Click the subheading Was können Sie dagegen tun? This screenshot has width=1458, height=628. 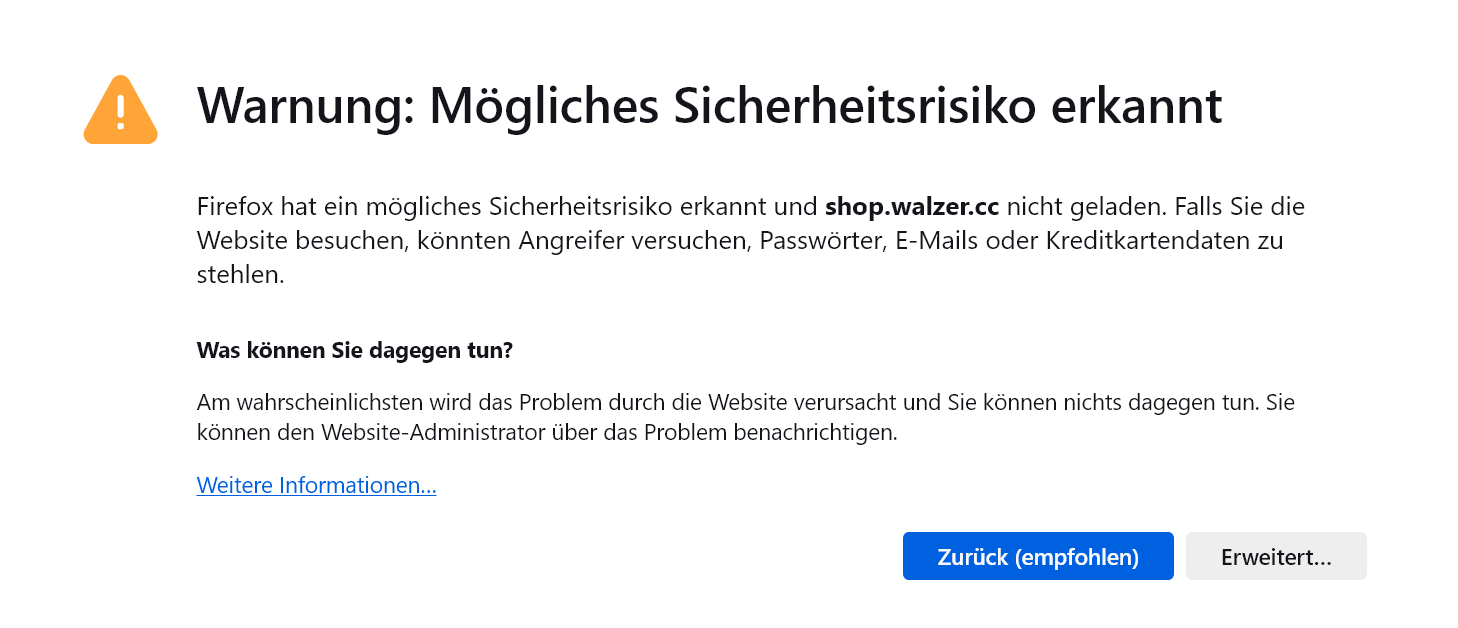355,351
